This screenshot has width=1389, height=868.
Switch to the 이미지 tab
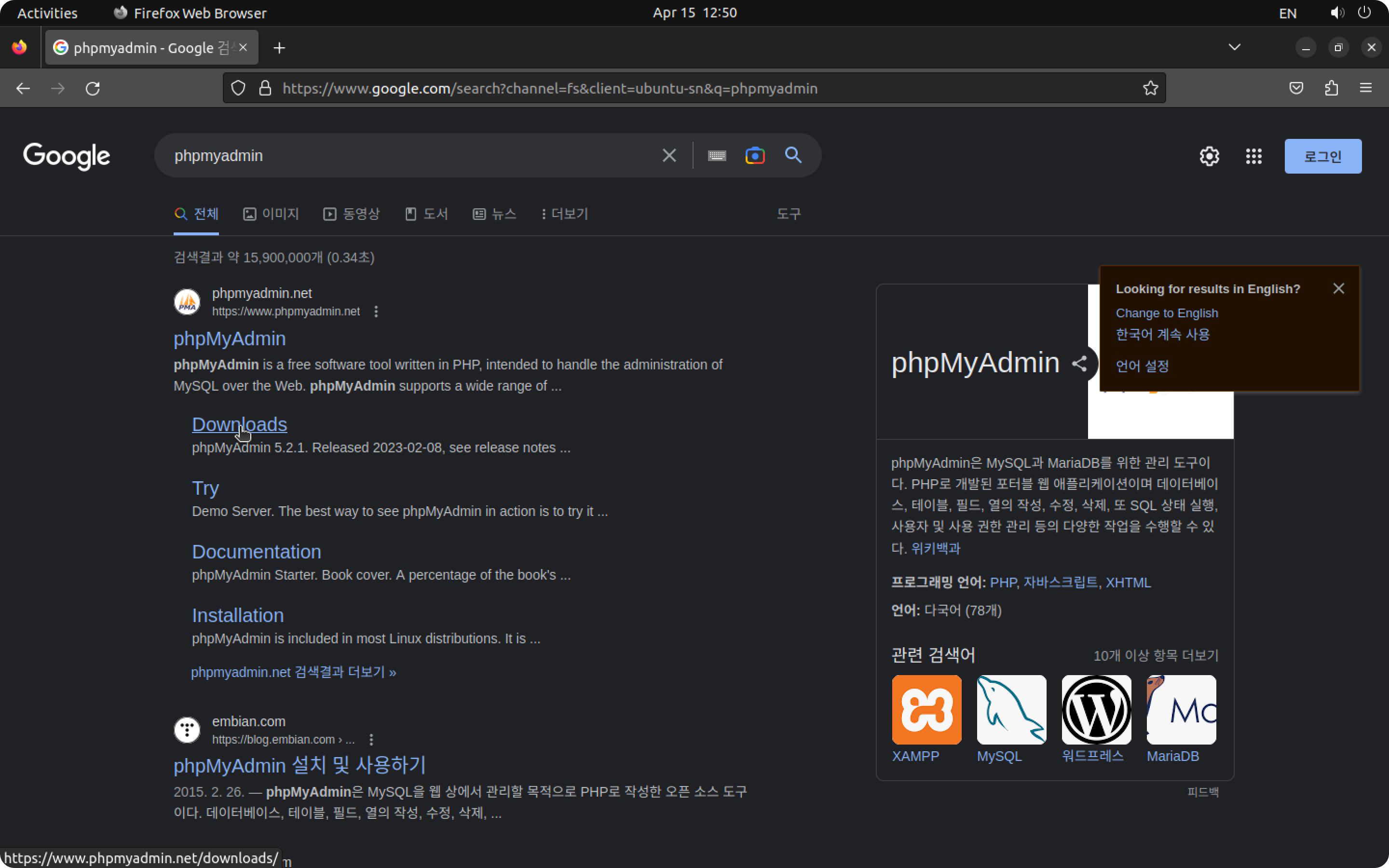click(x=271, y=214)
